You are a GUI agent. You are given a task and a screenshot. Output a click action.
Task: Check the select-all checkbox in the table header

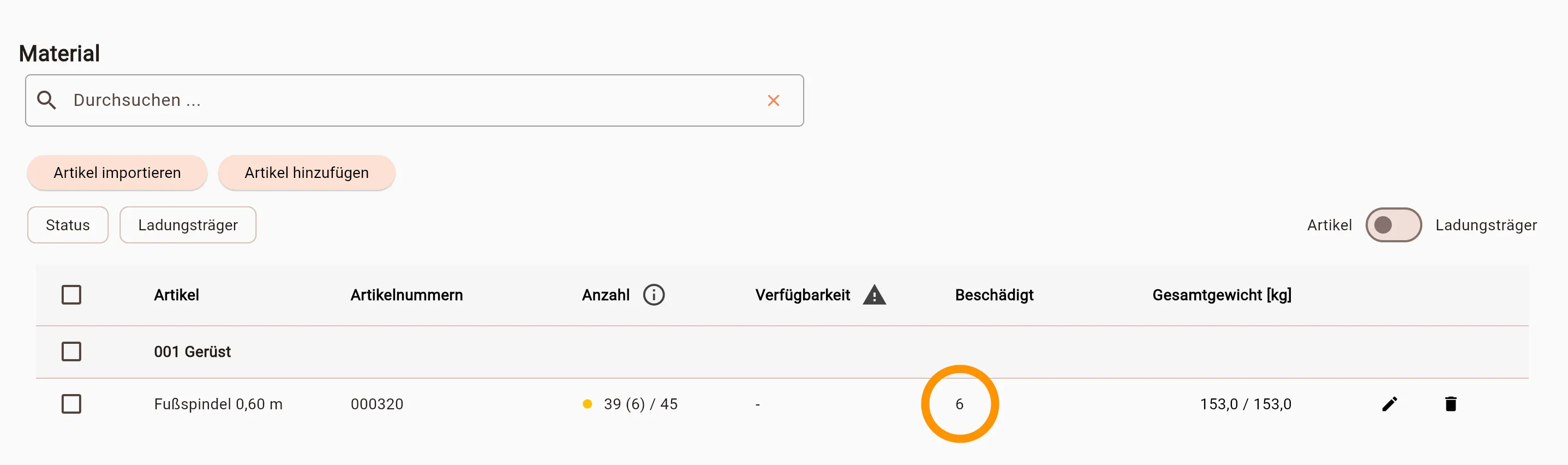pos(71,294)
